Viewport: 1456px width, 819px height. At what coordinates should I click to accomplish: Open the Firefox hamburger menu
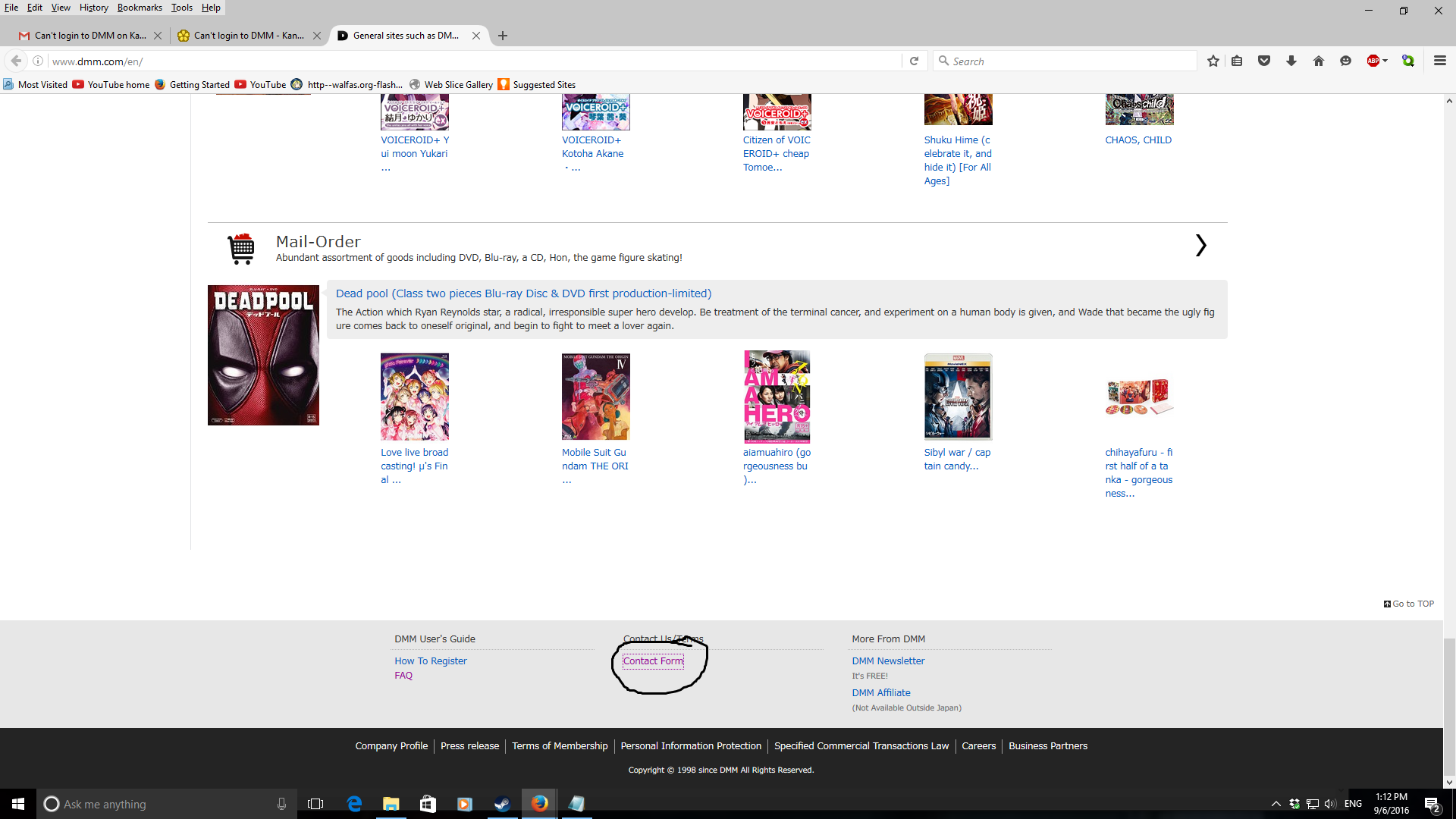click(x=1440, y=61)
